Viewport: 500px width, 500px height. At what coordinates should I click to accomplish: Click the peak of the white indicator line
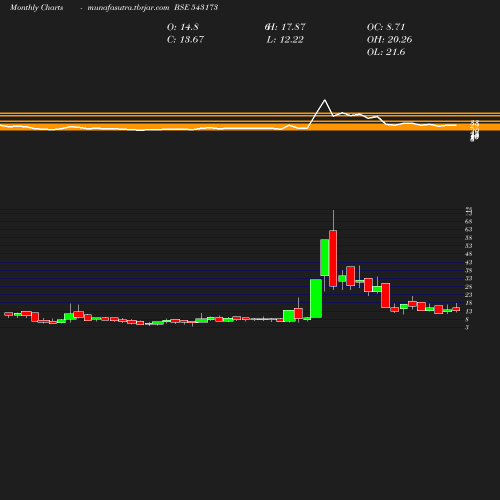(325, 100)
